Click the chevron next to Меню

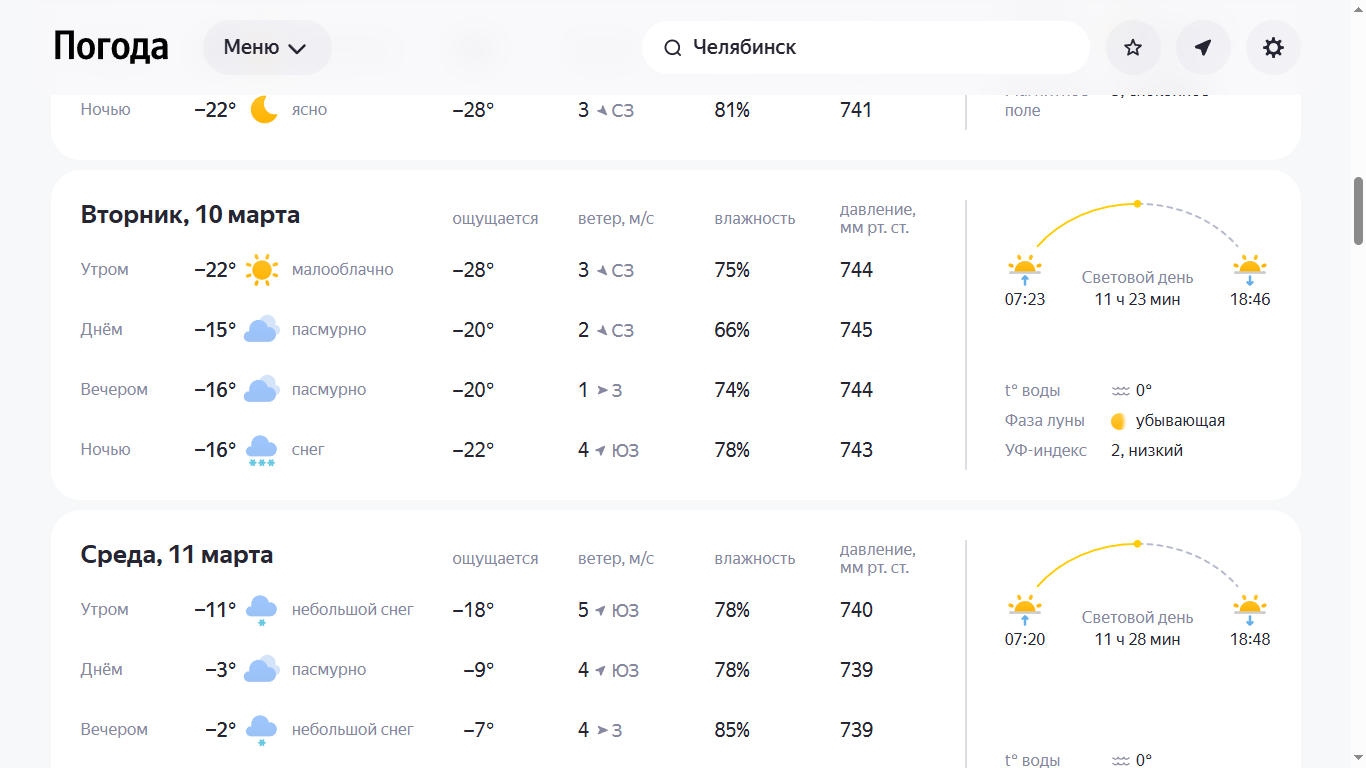[297, 48]
